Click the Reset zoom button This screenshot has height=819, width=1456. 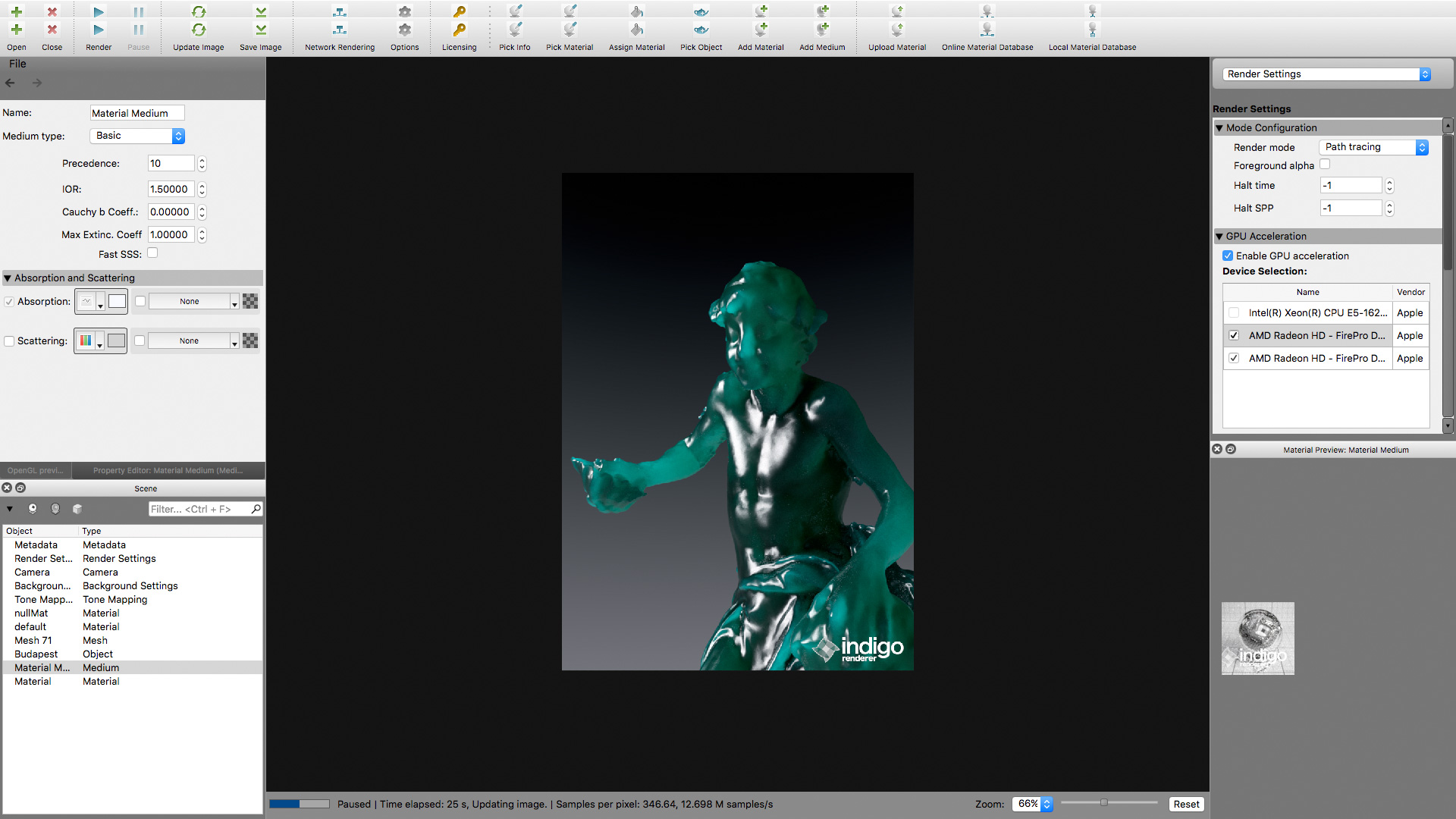tap(1186, 804)
